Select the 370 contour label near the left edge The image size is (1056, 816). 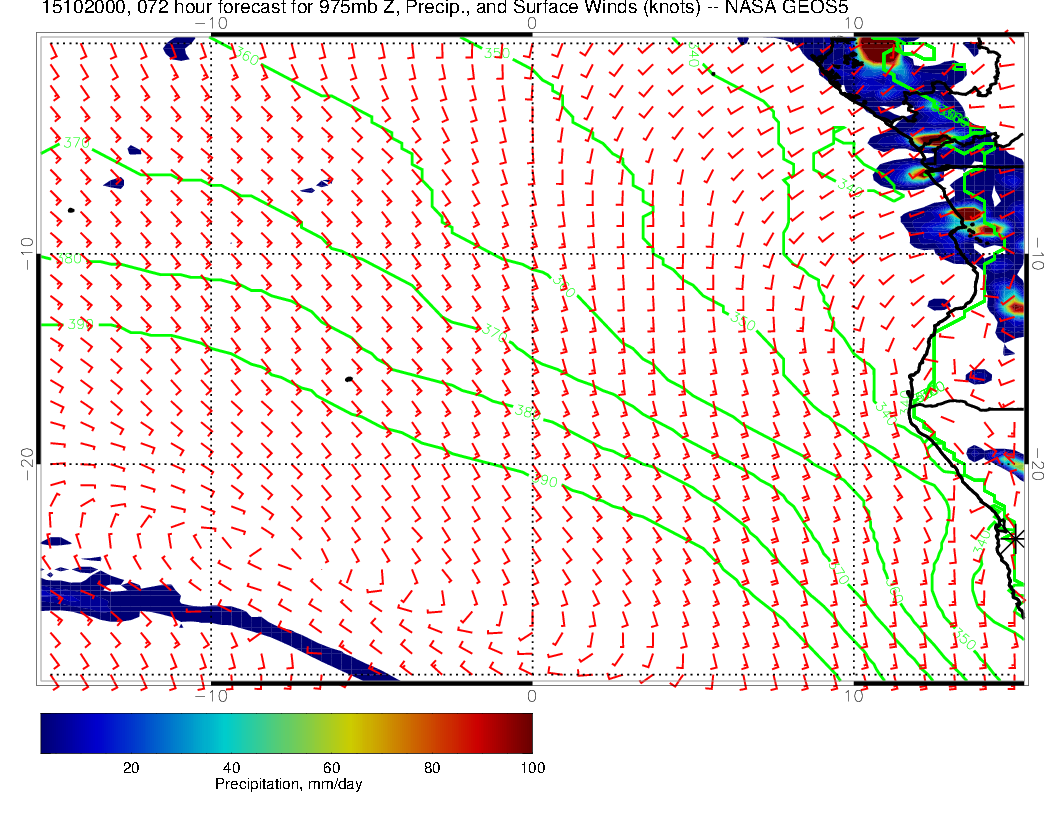(x=76, y=144)
